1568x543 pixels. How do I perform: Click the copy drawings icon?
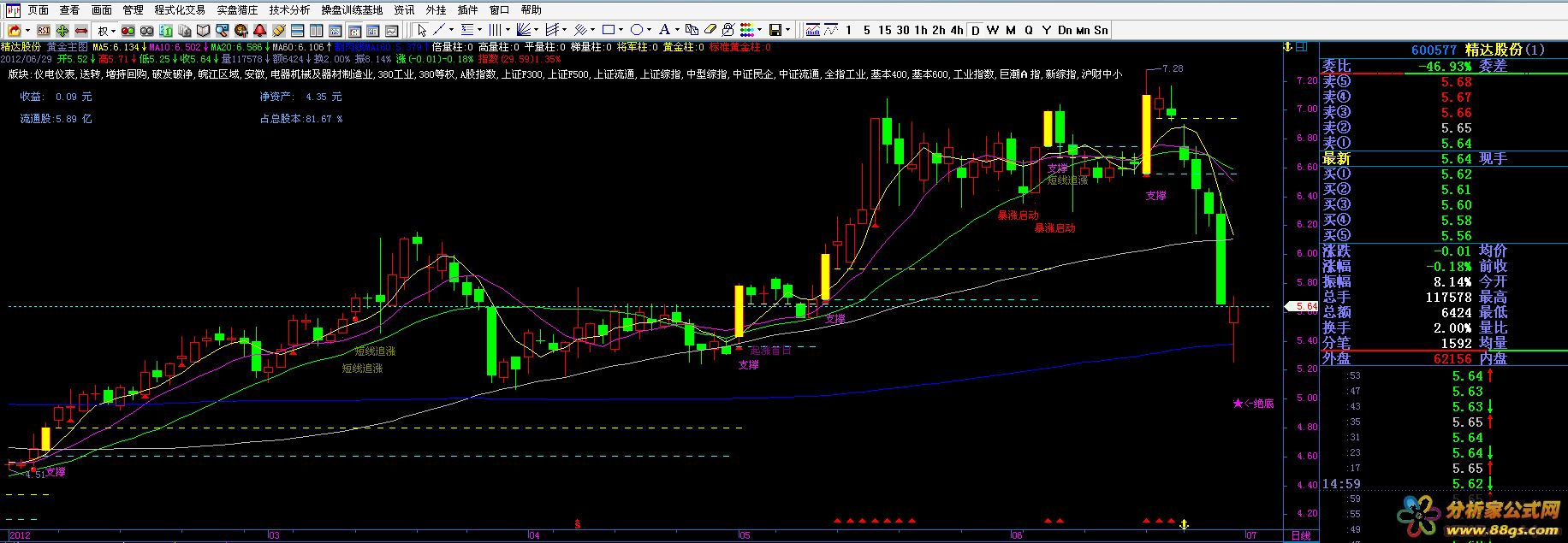point(692,30)
